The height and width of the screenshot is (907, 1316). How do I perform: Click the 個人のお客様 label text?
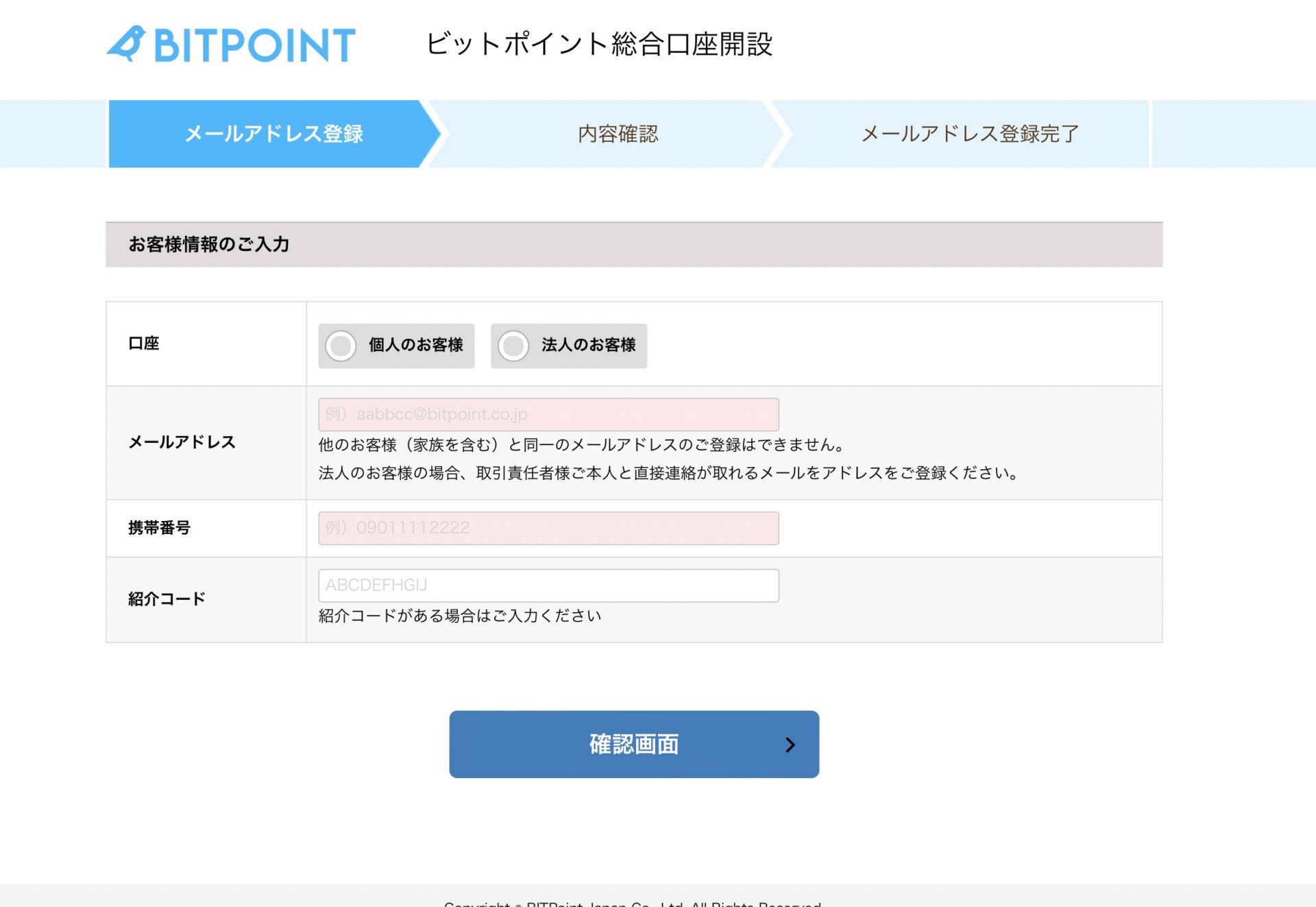(x=415, y=345)
